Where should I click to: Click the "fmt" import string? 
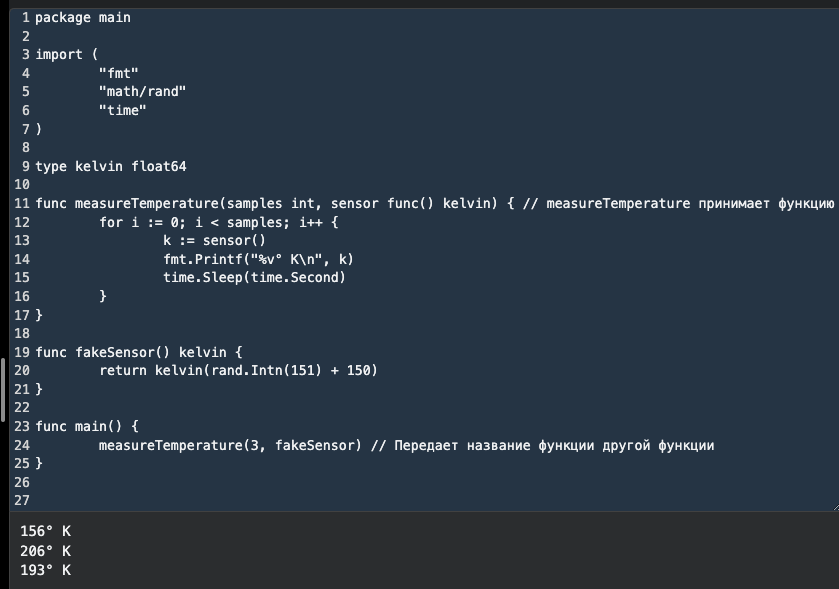point(119,73)
